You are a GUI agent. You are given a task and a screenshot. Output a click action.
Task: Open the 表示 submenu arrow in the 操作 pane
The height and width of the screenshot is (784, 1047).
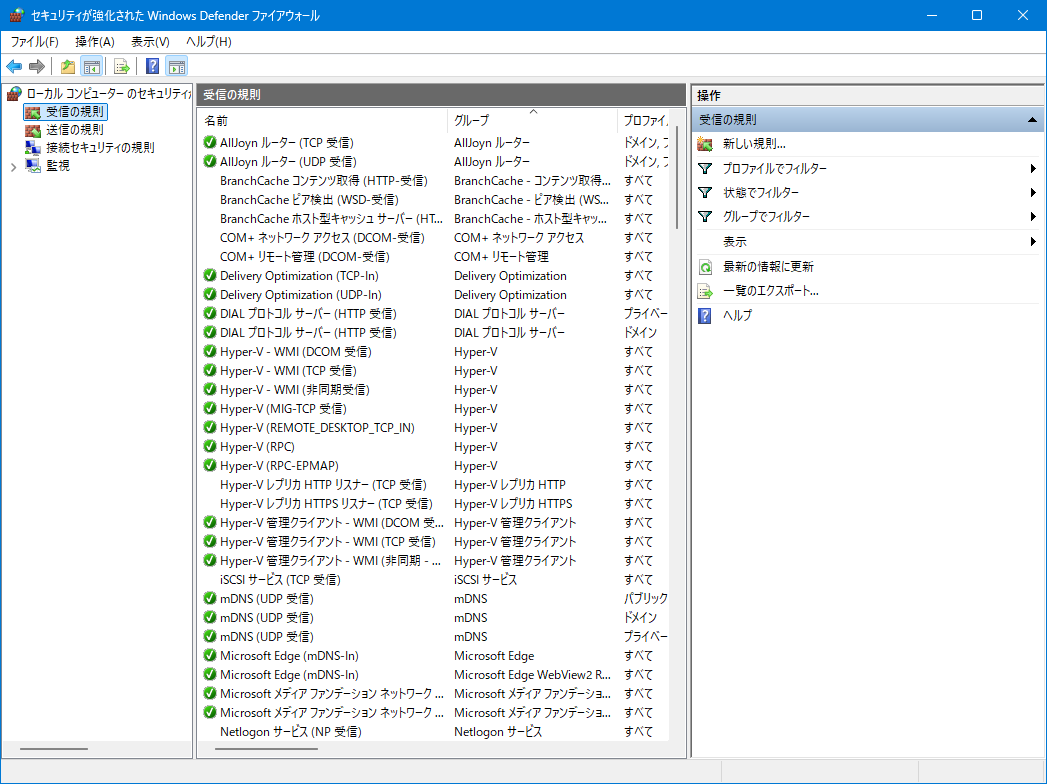1033,241
